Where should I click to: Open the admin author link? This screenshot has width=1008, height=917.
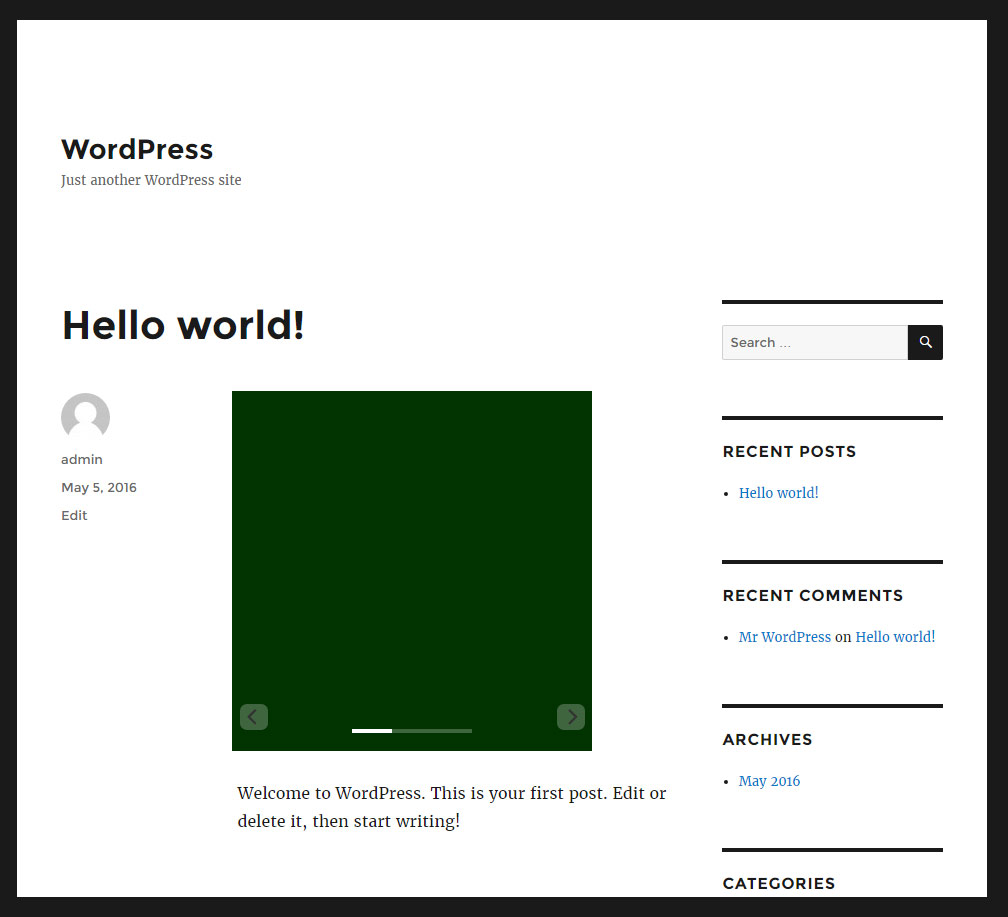[x=82, y=460]
